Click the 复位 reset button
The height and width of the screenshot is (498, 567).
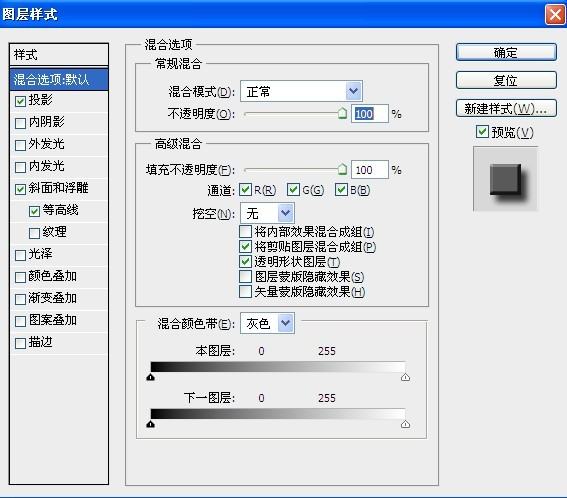(506, 80)
